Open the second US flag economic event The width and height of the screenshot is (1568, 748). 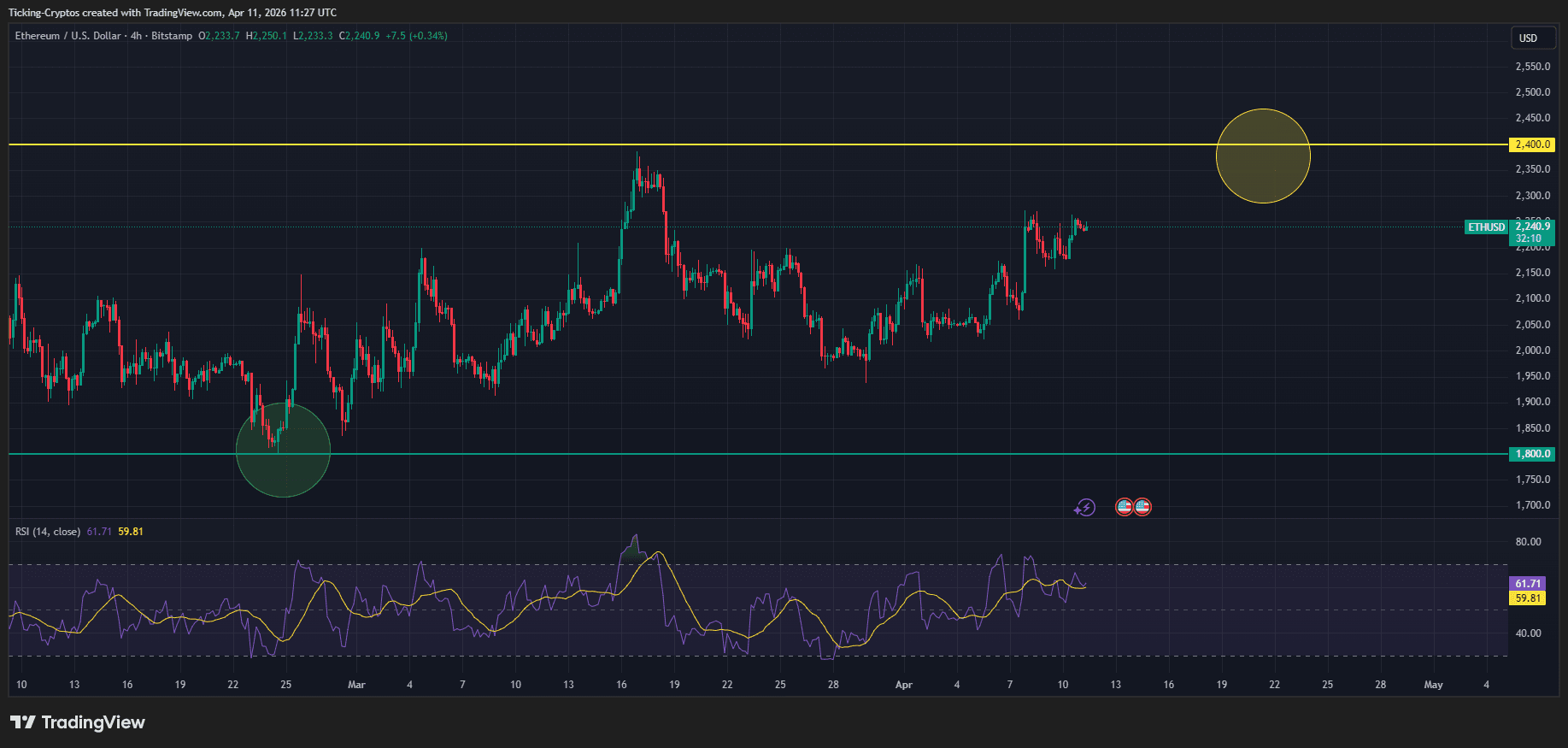click(x=1142, y=507)
